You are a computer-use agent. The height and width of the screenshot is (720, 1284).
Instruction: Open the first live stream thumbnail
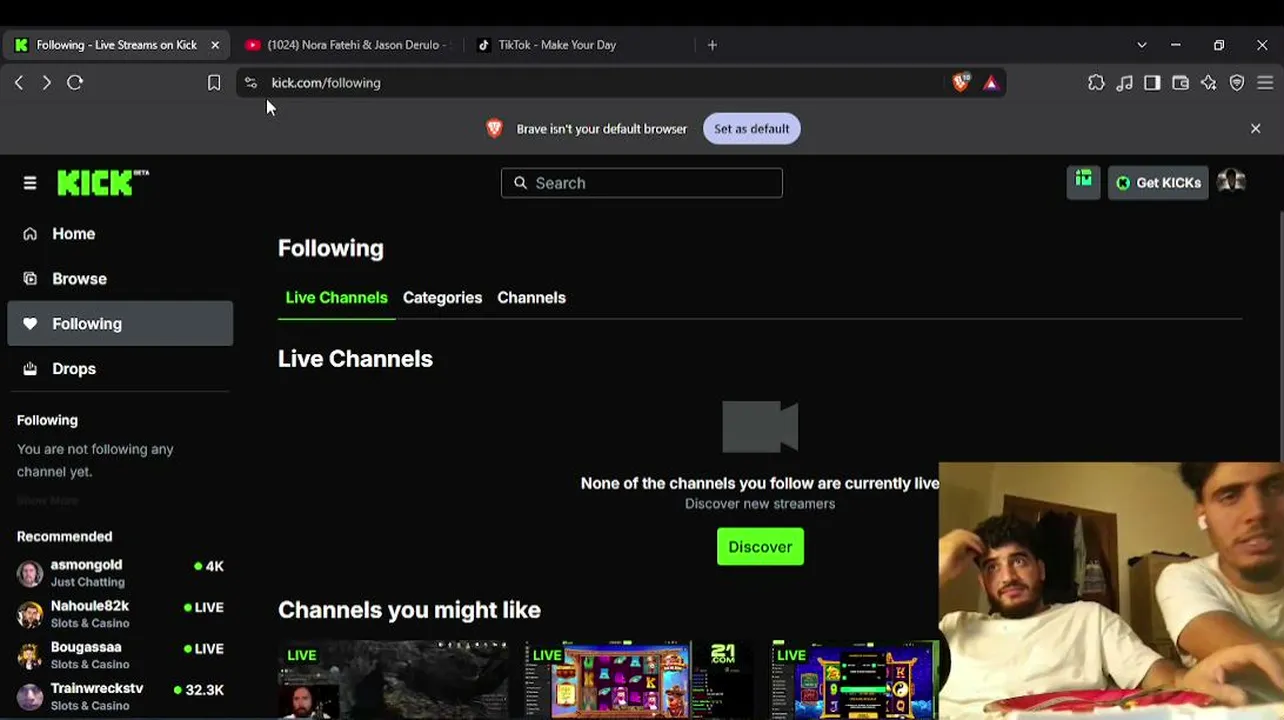tap(393, 680)
